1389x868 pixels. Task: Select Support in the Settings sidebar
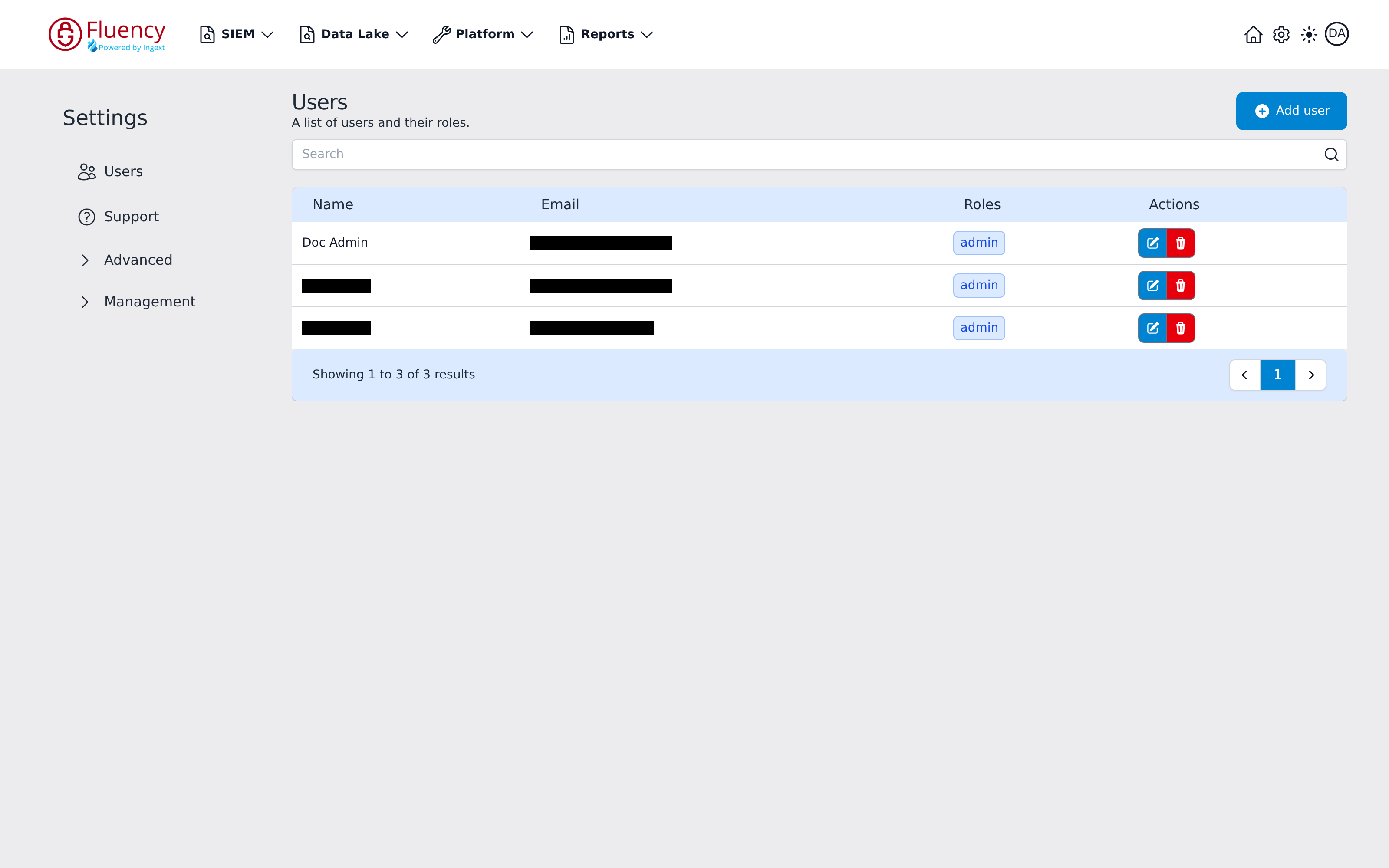click(x=118, y=217)
